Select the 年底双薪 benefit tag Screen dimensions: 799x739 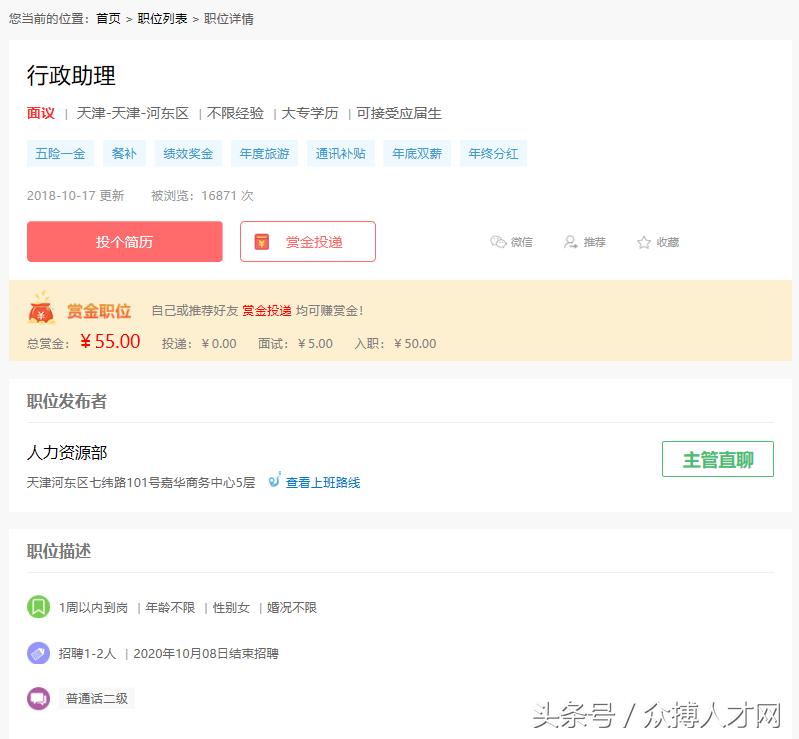417,153
